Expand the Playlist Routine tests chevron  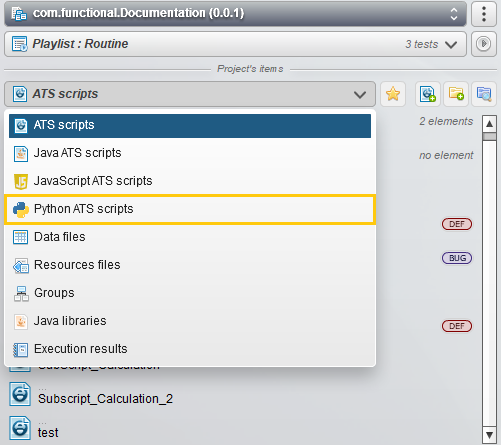(x=451, y=44)
